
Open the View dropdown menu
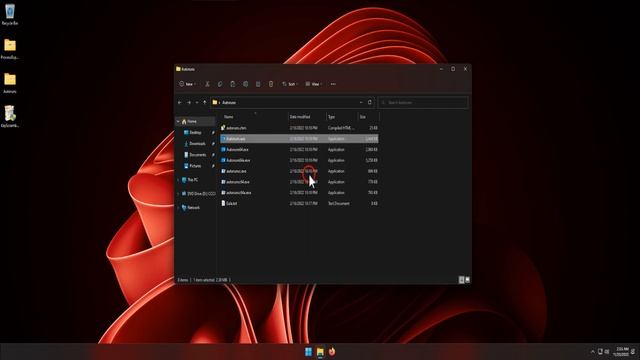click(x=313, y=84)
